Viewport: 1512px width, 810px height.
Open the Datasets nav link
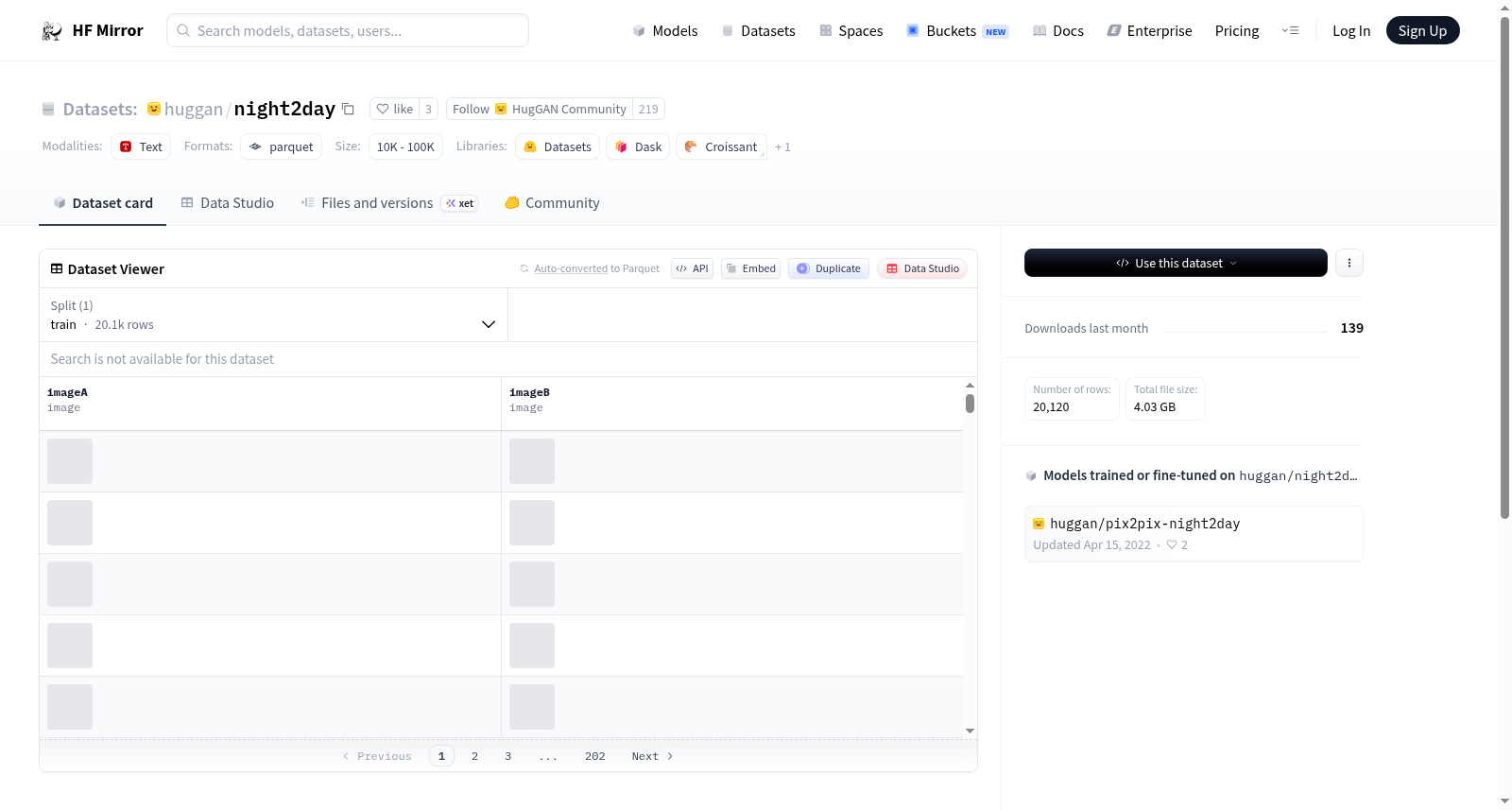758,30
